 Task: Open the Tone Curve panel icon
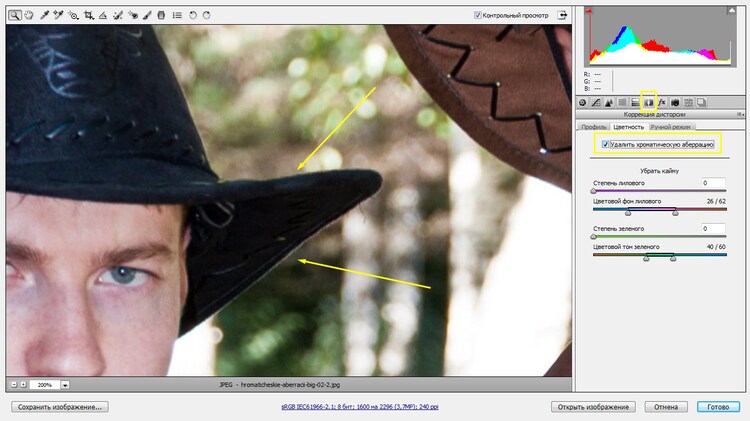(x=596, y=102)
